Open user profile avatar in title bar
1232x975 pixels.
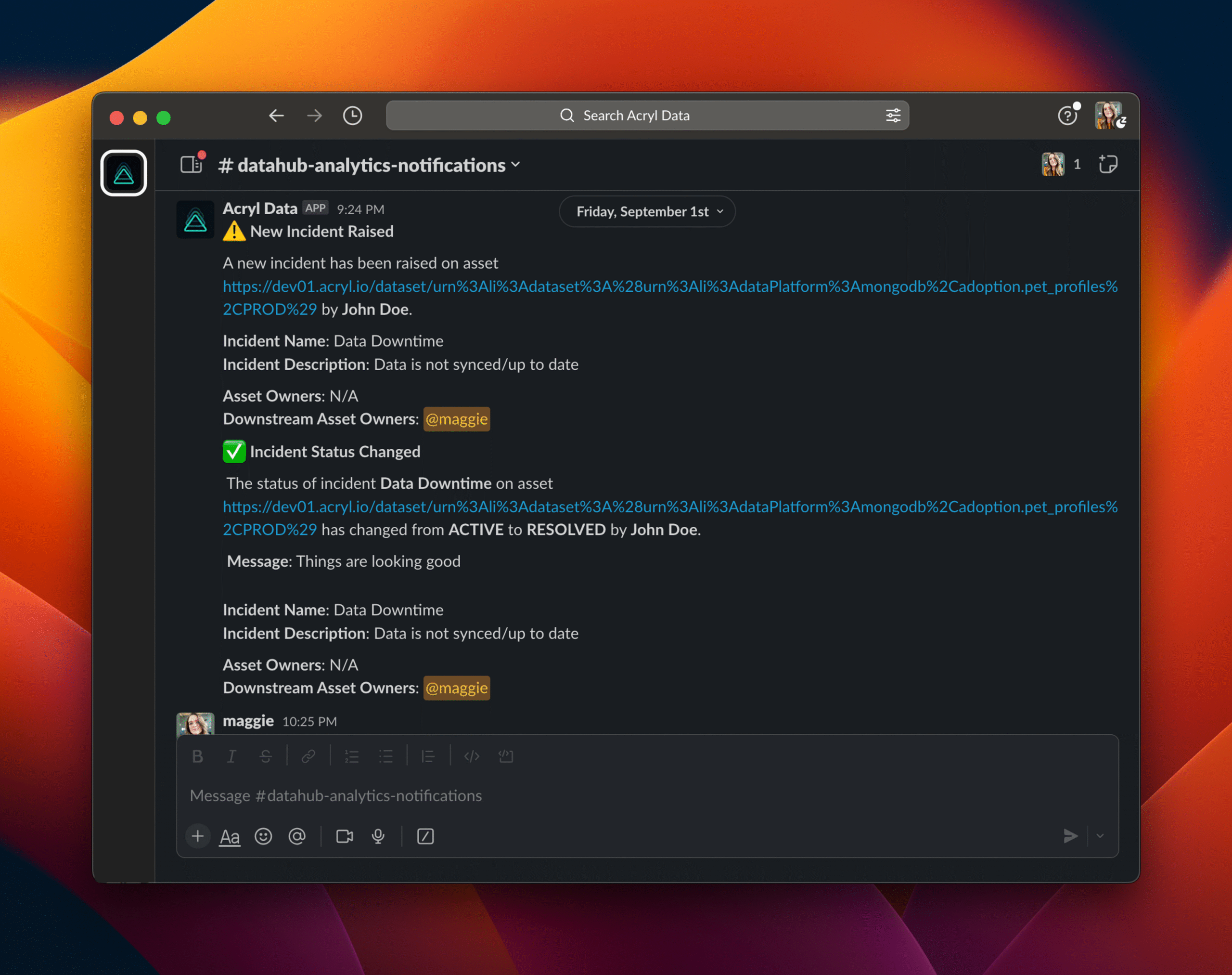[1109, 115]
